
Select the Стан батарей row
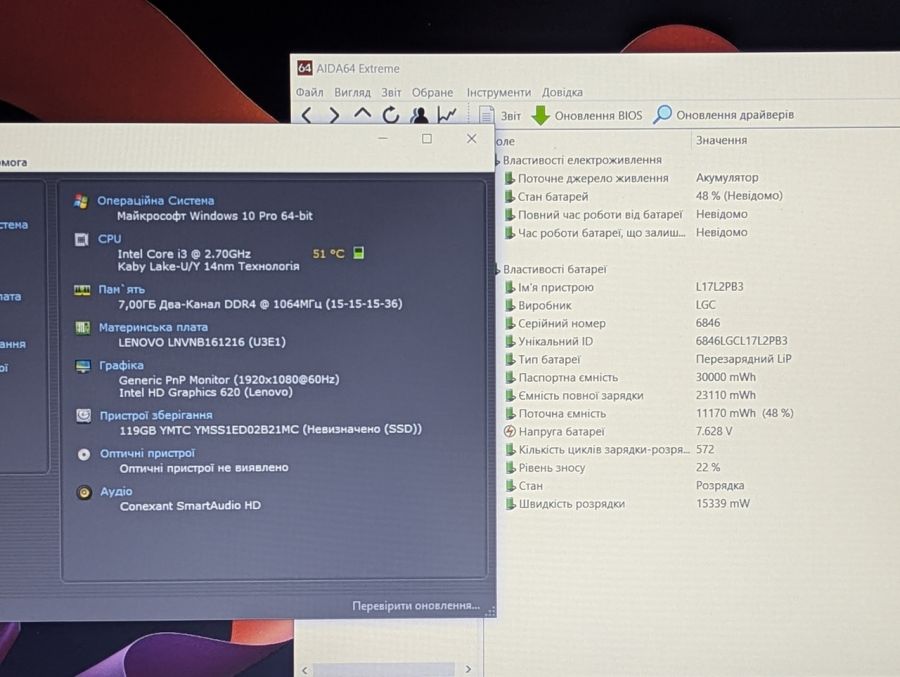(643, 196)
